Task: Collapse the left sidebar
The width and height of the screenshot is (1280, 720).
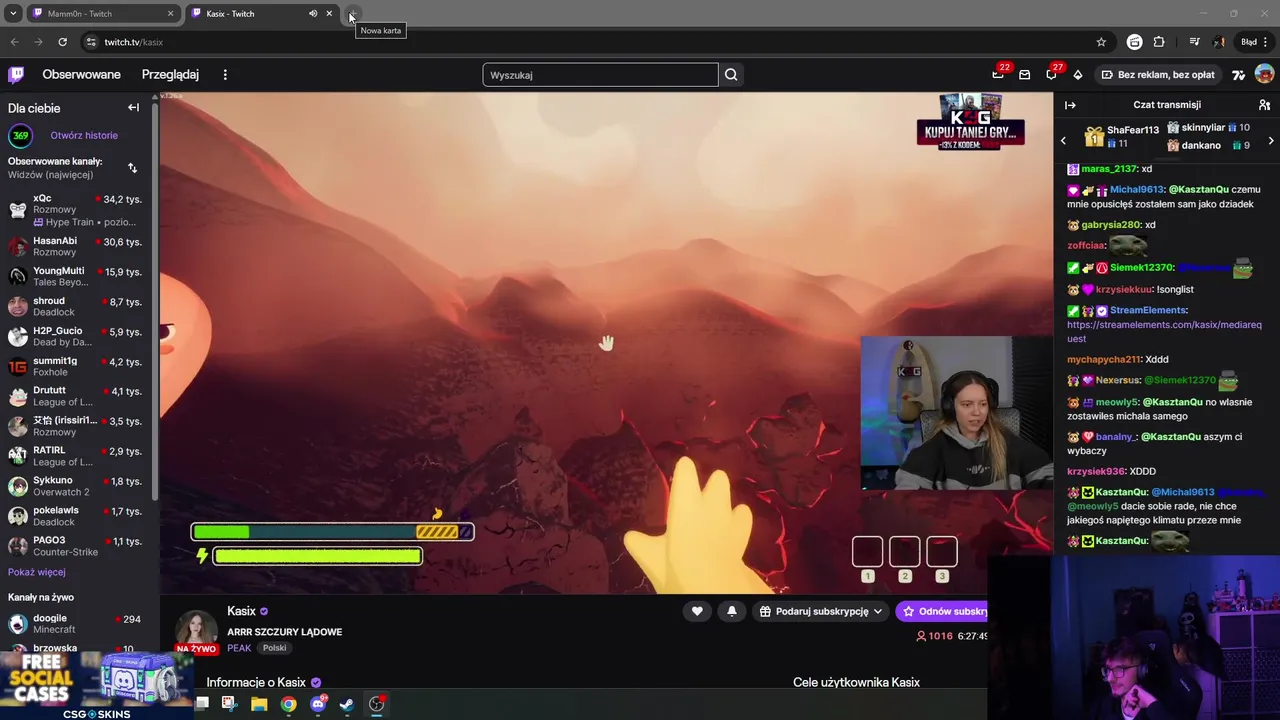Action: click(x=133, y=108)
